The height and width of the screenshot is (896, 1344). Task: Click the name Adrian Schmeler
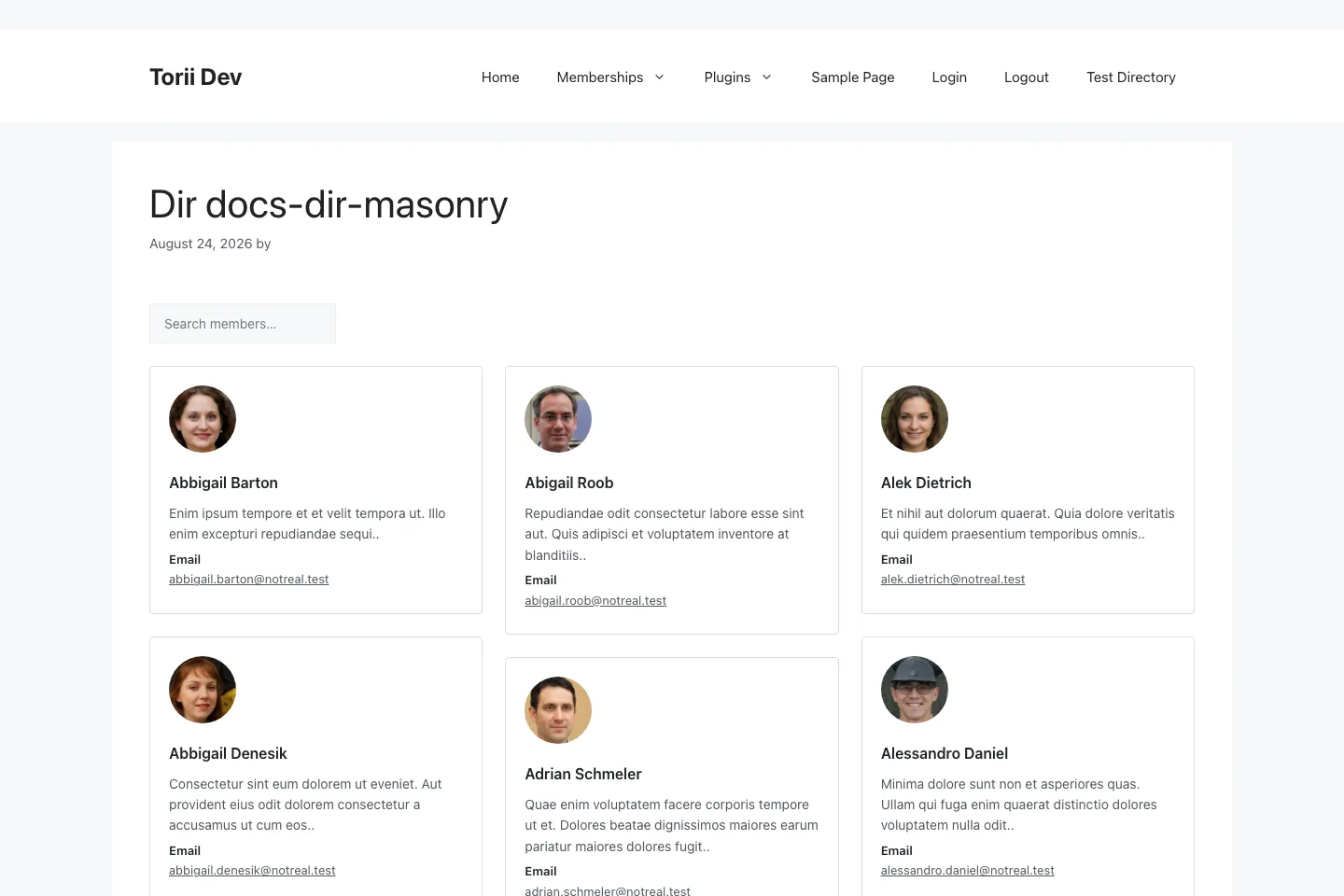pos(583,774)
